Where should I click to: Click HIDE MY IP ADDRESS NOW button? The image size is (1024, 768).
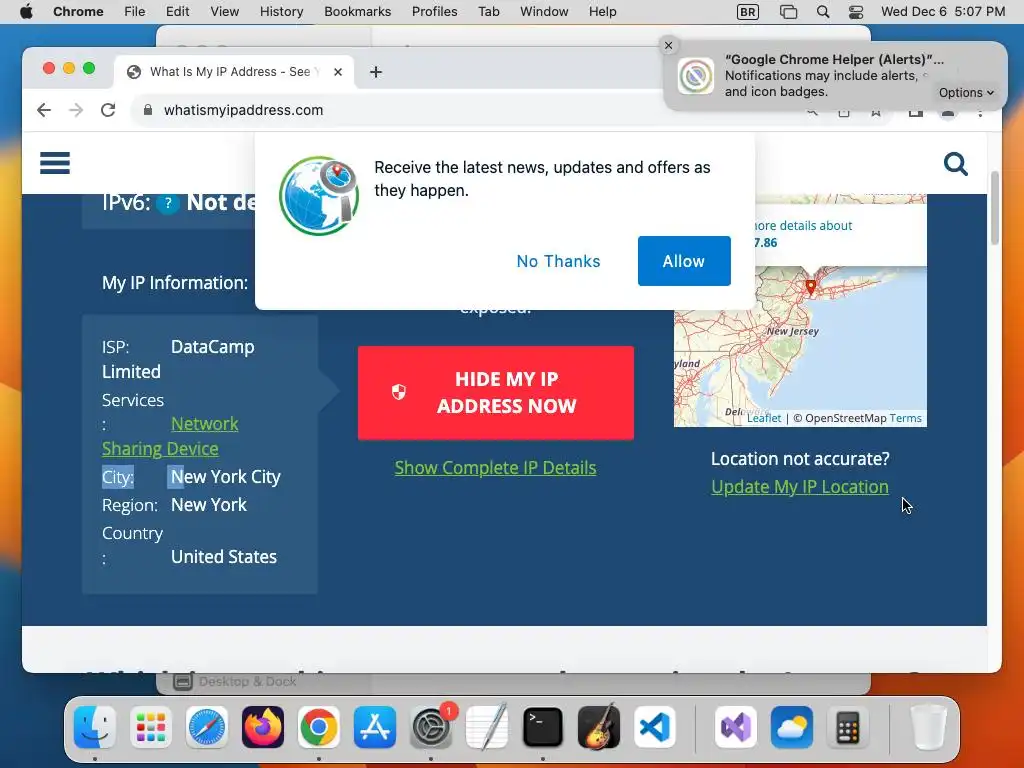496,392
